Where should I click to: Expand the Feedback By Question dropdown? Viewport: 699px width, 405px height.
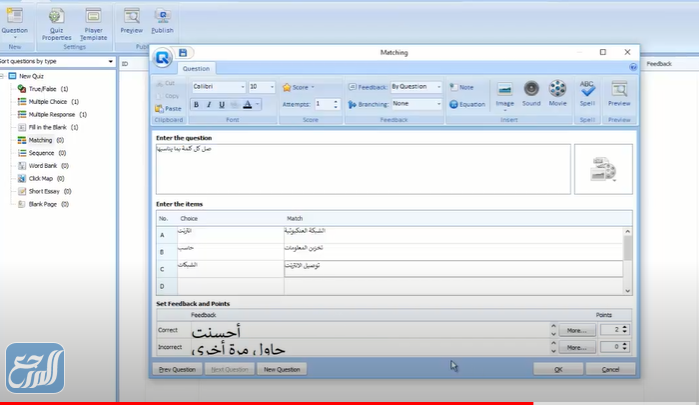(x=437, y=87)
